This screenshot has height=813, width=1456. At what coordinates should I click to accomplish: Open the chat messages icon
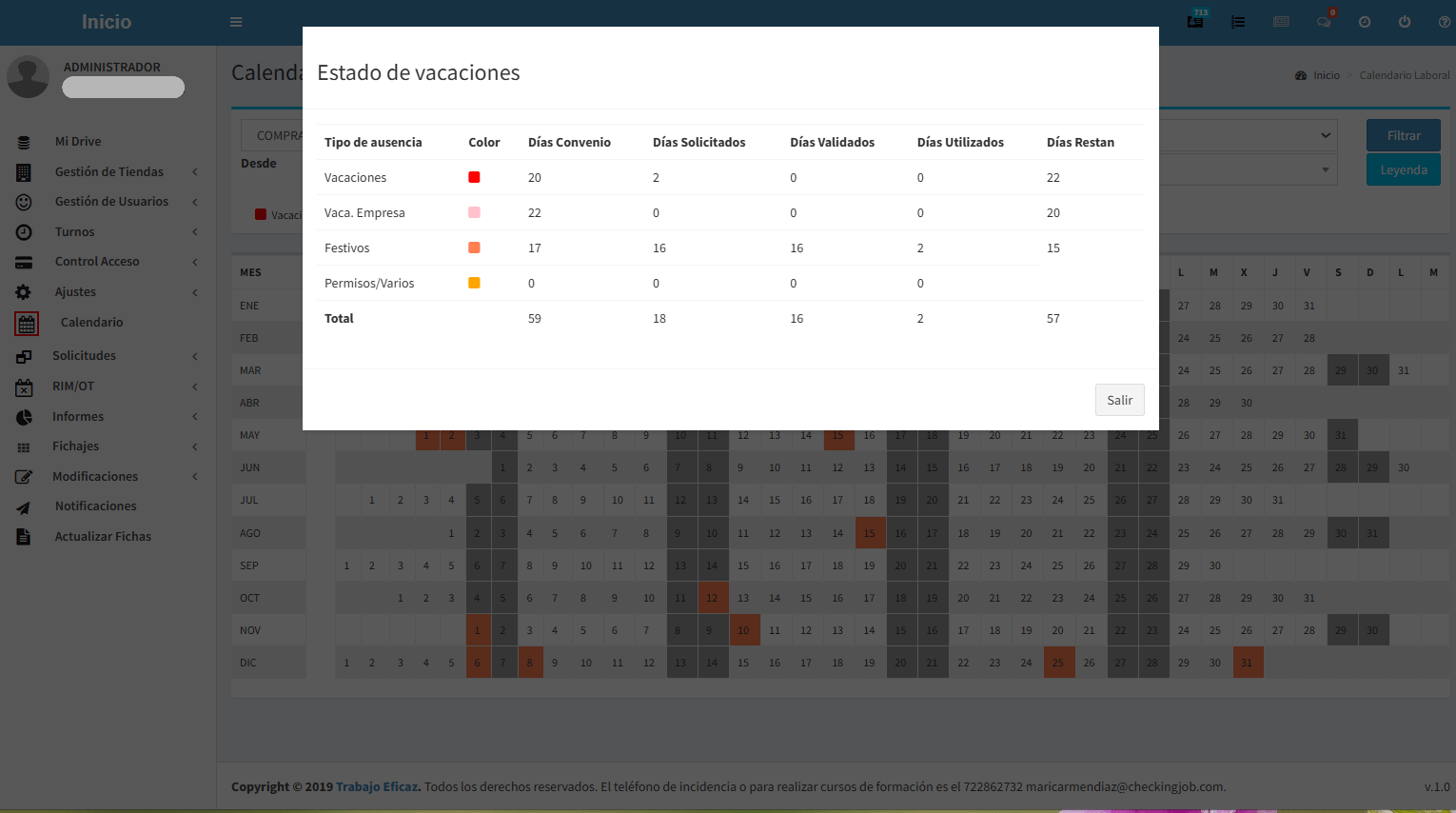click(x=1323, y=22)
